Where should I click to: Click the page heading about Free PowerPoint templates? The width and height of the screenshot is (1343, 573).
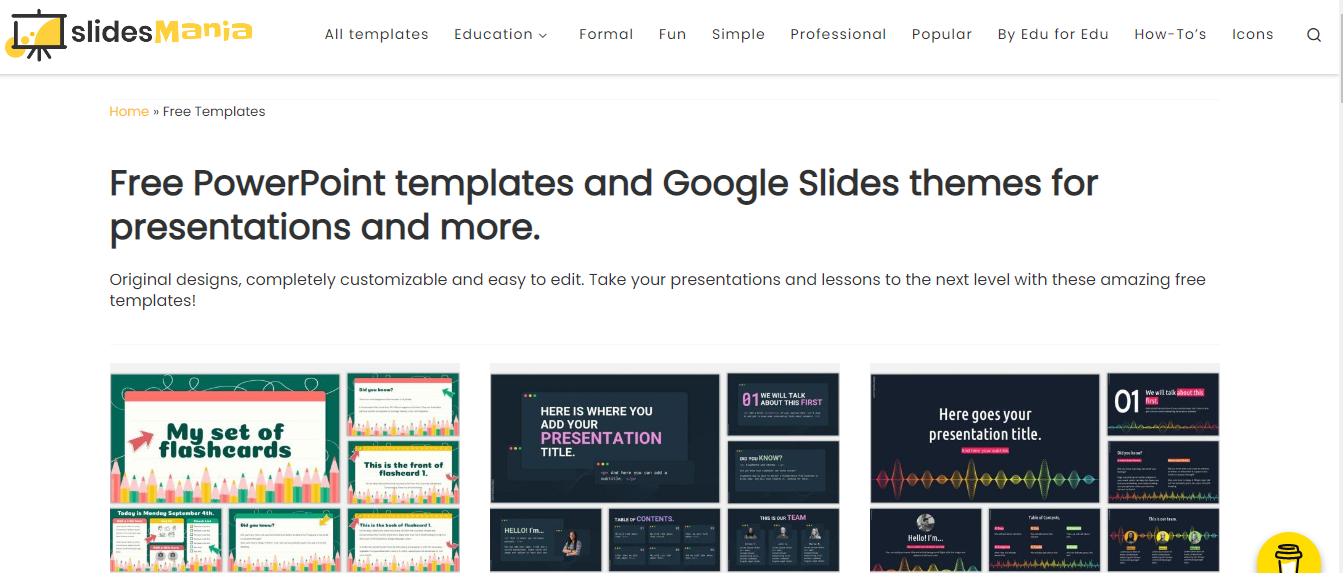click(604, 206)
